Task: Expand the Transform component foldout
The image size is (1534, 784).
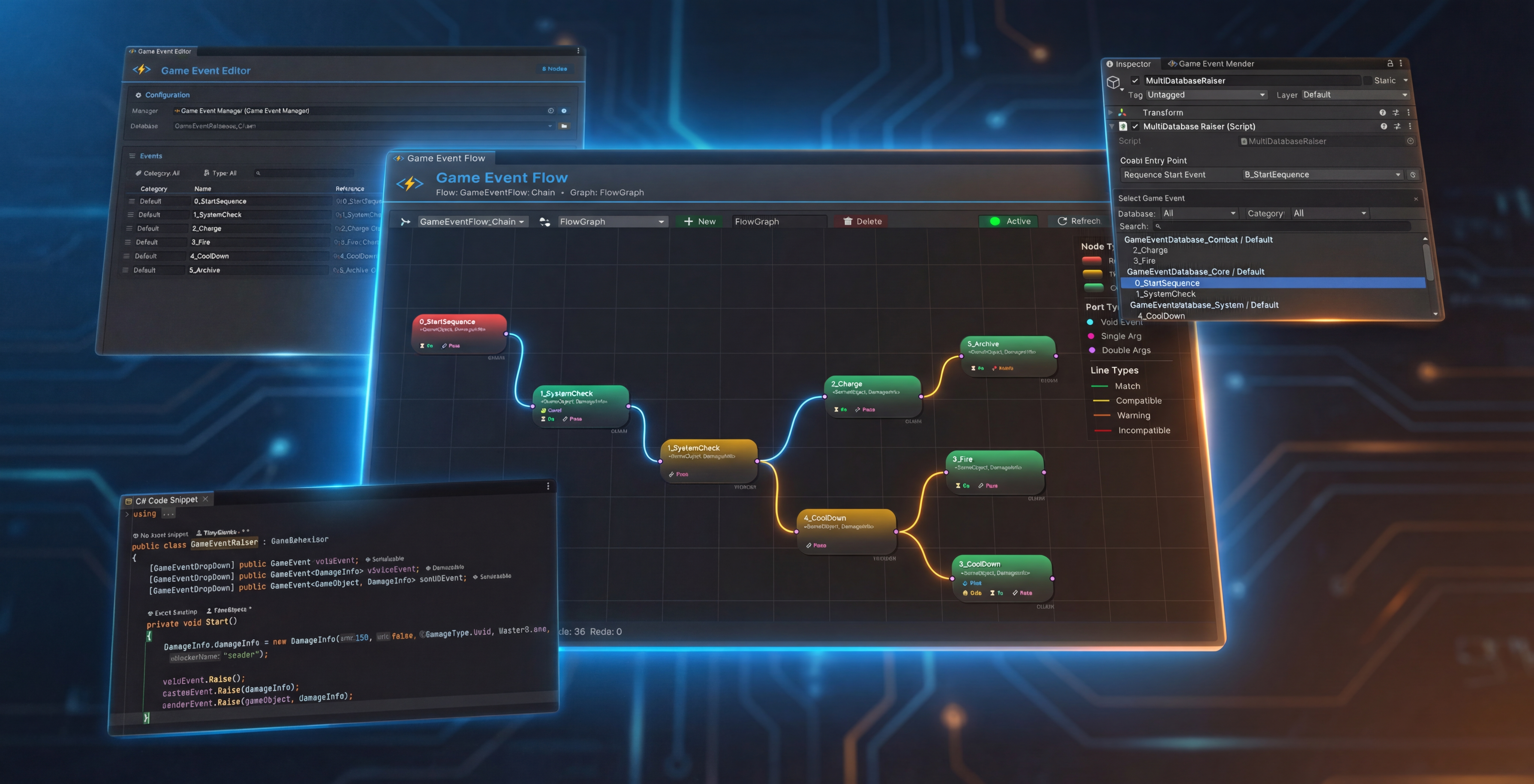Action: [x=1110, y=112]
